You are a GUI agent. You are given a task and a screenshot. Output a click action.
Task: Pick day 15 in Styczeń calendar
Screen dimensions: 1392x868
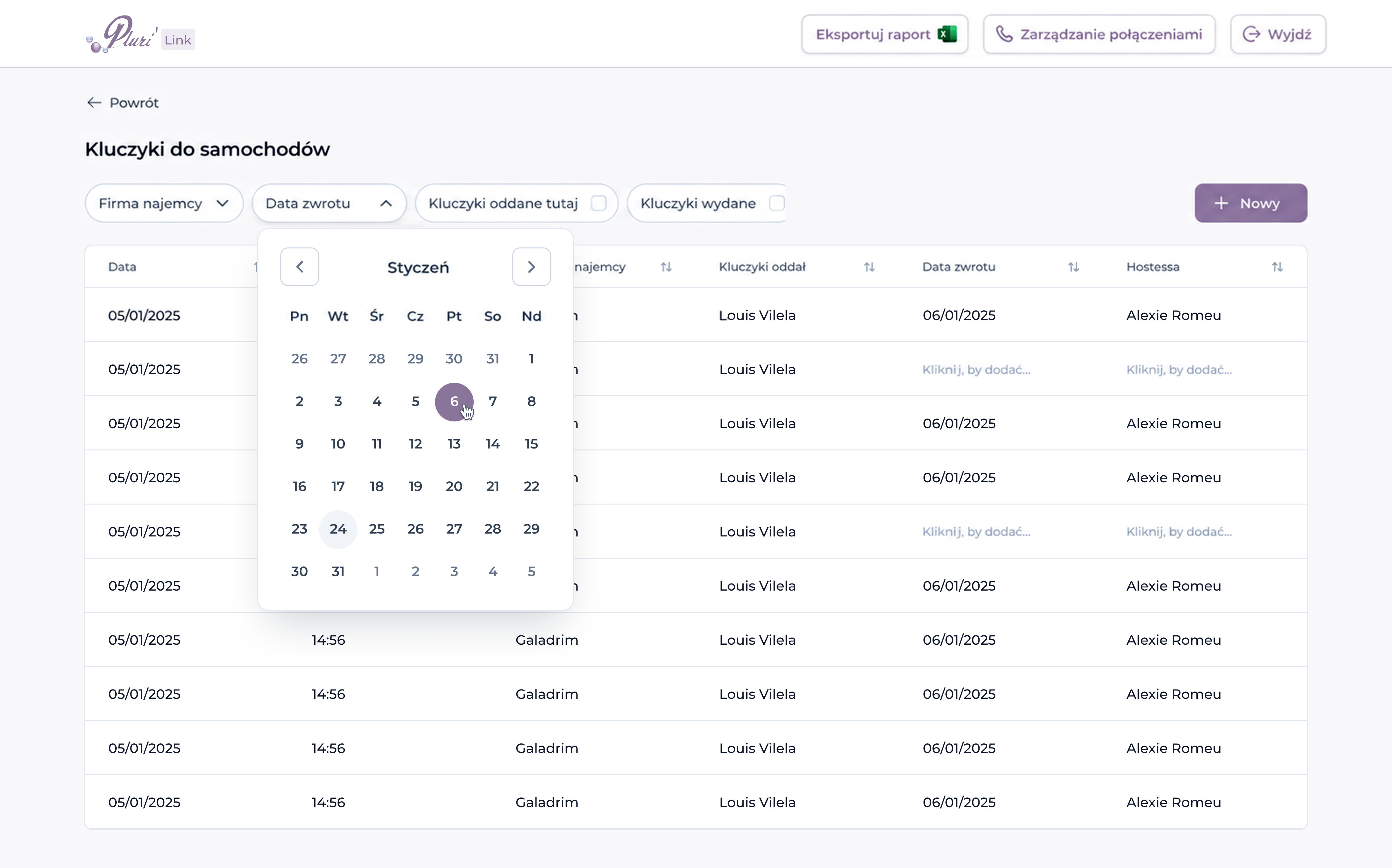click(x=532, y=444)
